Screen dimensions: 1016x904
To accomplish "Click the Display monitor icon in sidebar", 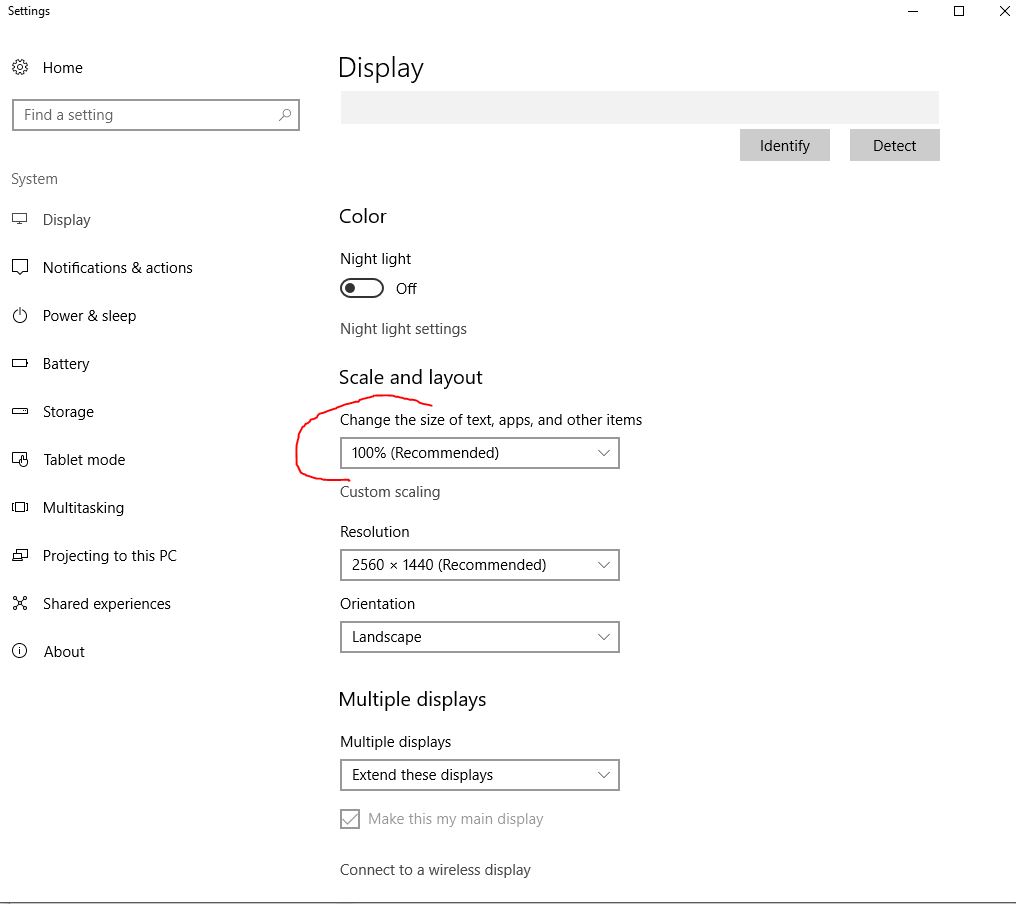I will pos(20,219).
